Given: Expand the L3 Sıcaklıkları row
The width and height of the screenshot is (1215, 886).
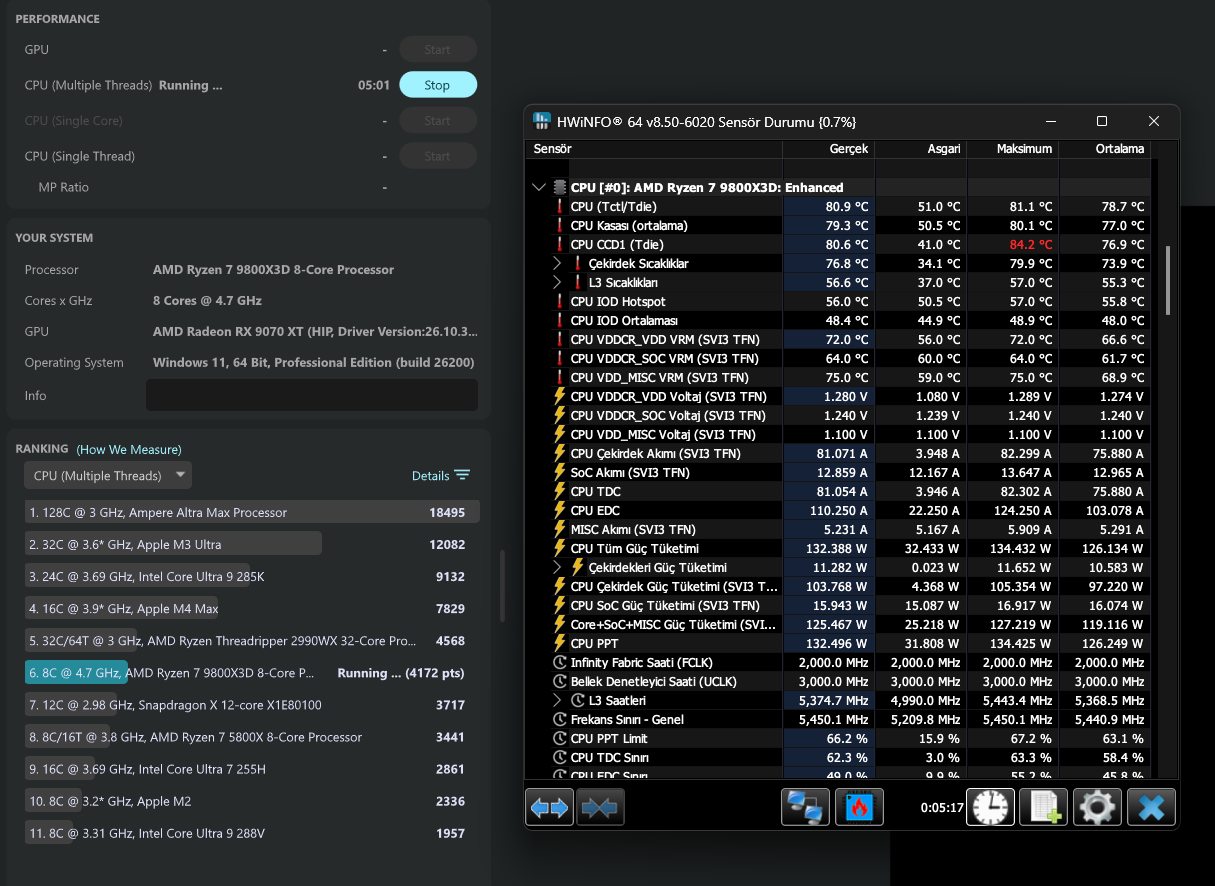Looking at the screenshot, I should (x=558, y=283).
